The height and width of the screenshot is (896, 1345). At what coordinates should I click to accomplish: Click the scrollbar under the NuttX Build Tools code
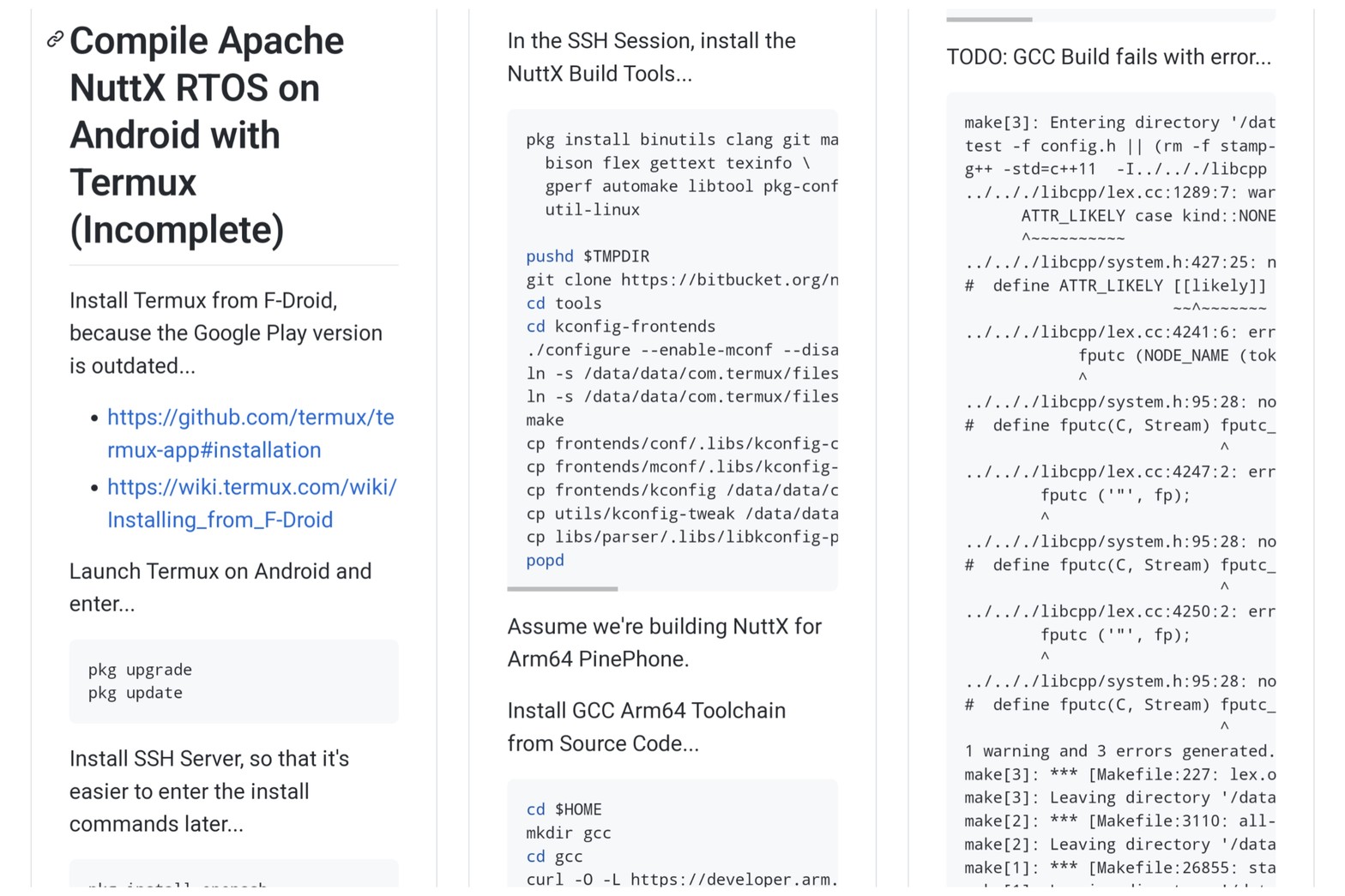coord(563,589)
